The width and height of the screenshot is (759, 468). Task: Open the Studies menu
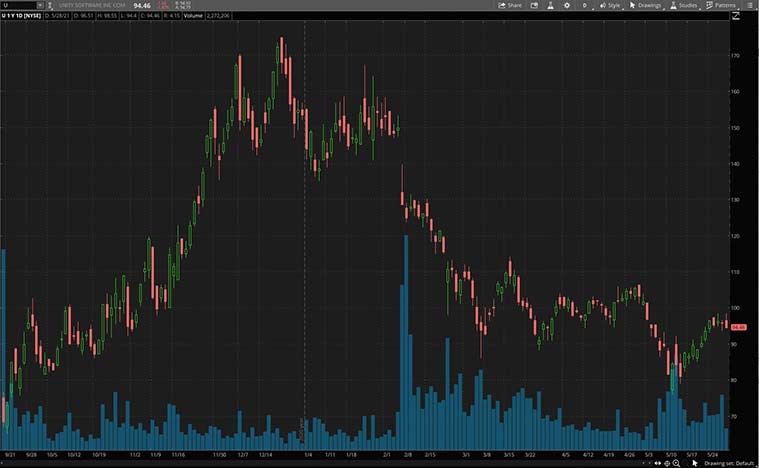pyautogui.click(x=683, y=5)
